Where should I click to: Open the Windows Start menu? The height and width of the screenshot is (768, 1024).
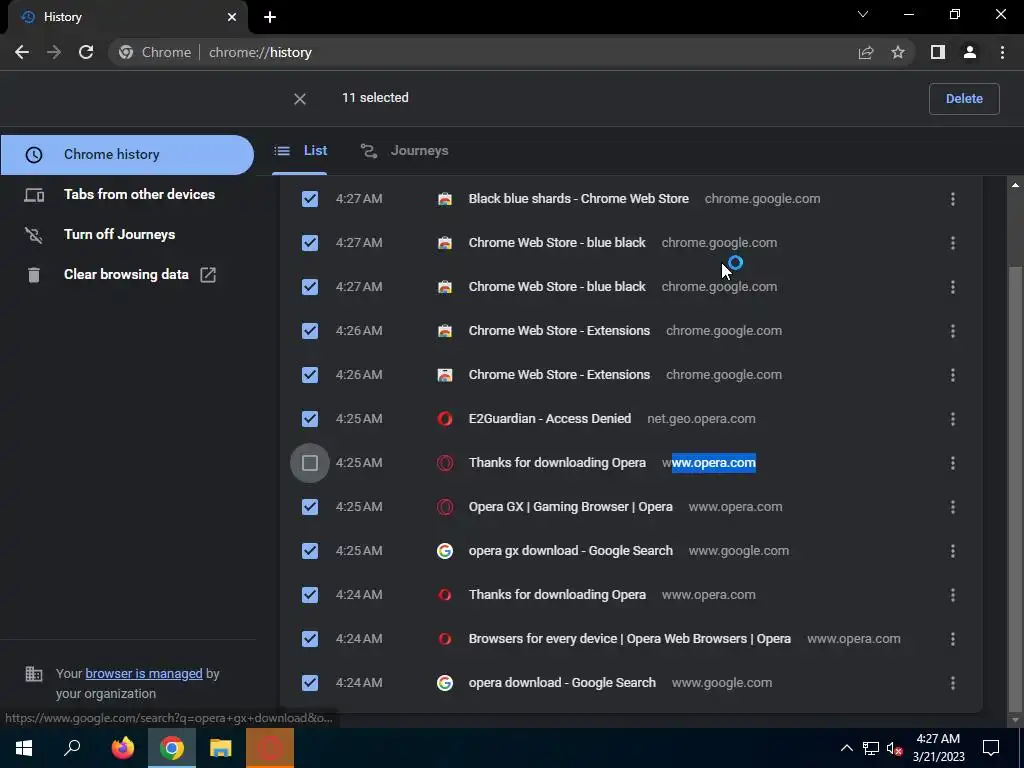(x=24, y=748)
